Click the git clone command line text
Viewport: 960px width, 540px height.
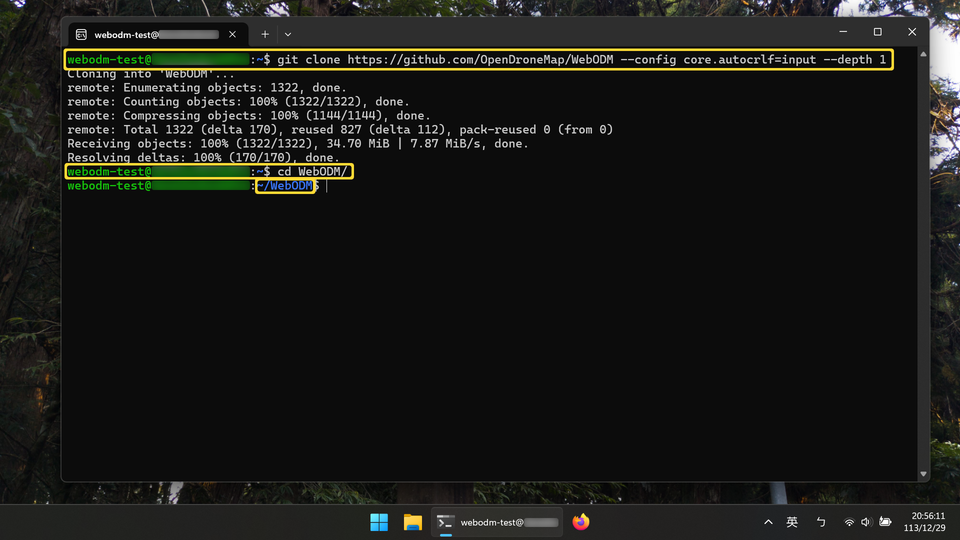click(582, 59)
